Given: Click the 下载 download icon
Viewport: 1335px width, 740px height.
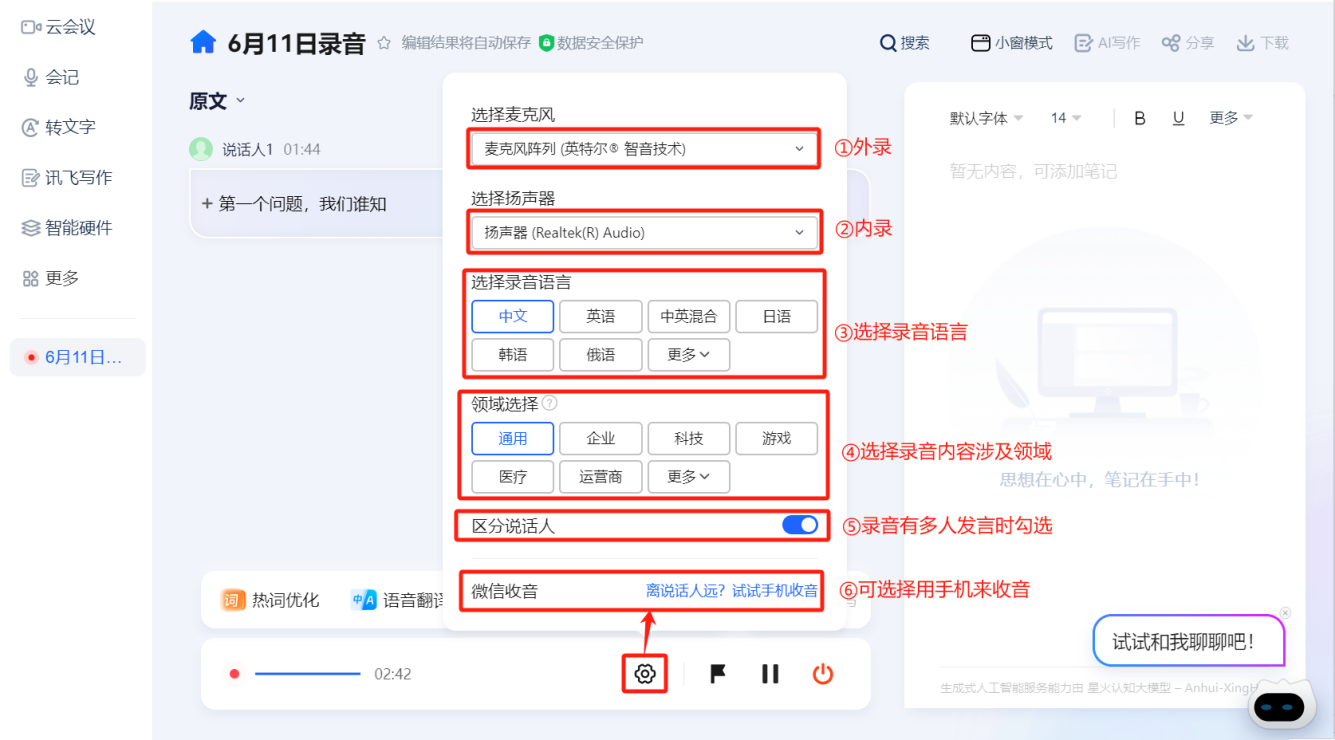Looking at the screenshot, I should pyautogui.click(x=1245, y=43).
